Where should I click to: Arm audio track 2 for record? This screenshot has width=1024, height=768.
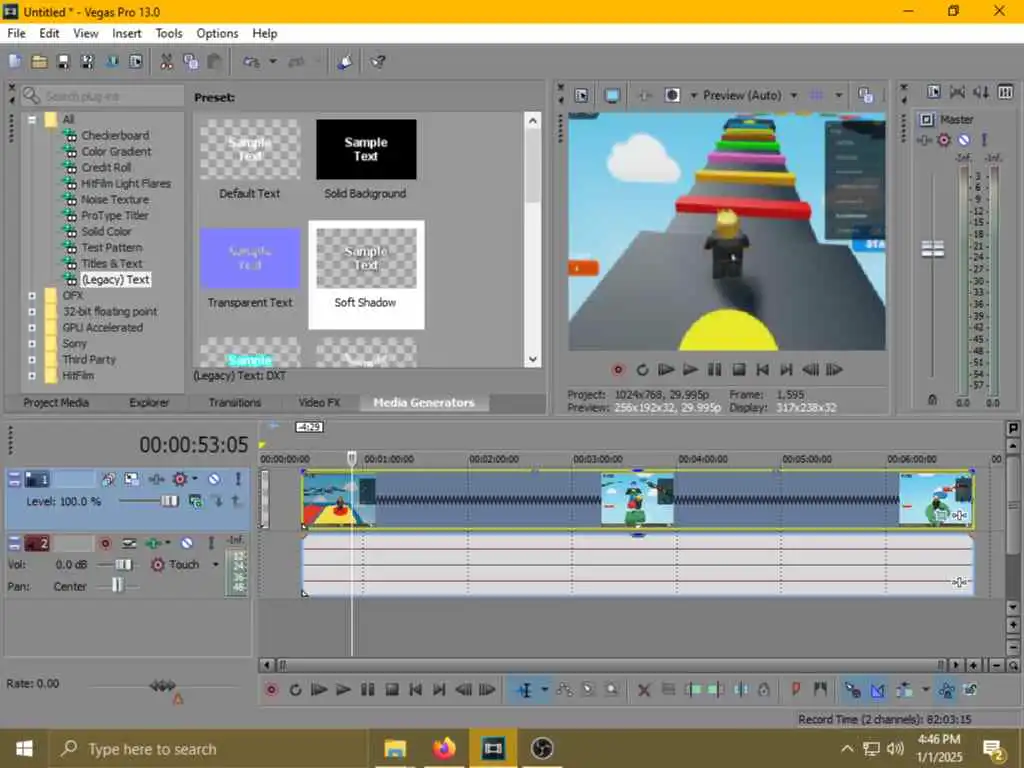(x=105, y=543)
